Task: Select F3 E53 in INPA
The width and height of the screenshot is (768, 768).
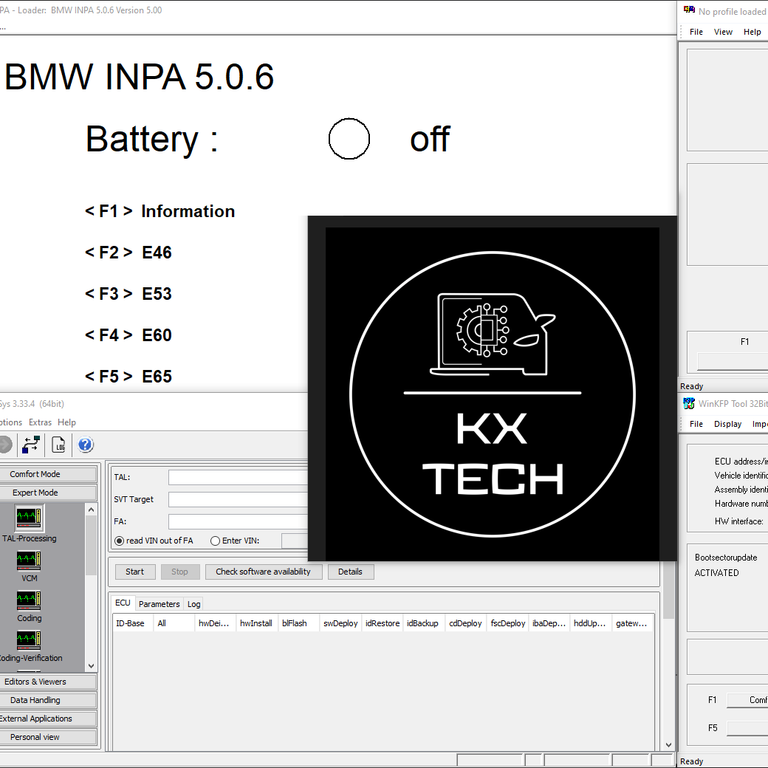Action: [128, 294]
